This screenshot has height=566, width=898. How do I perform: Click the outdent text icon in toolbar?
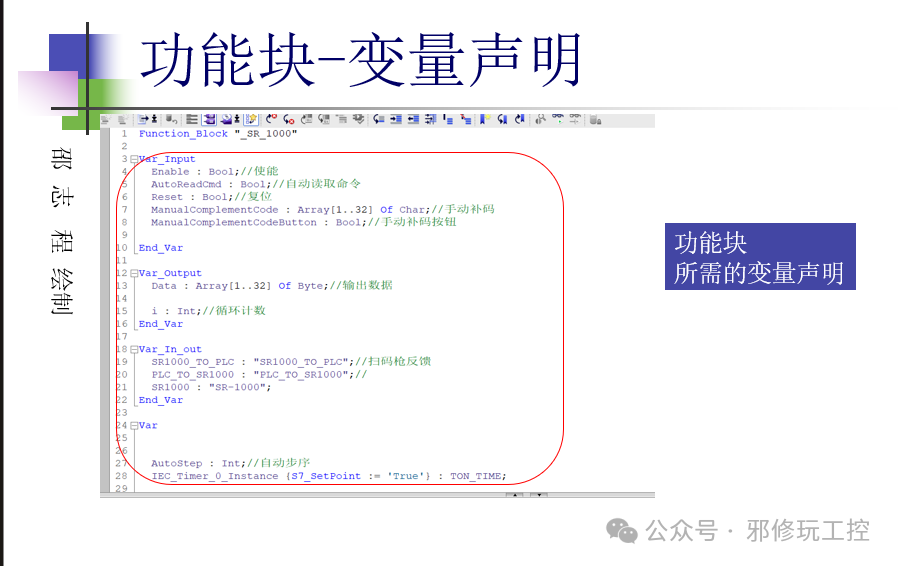(x=413, y=119)
